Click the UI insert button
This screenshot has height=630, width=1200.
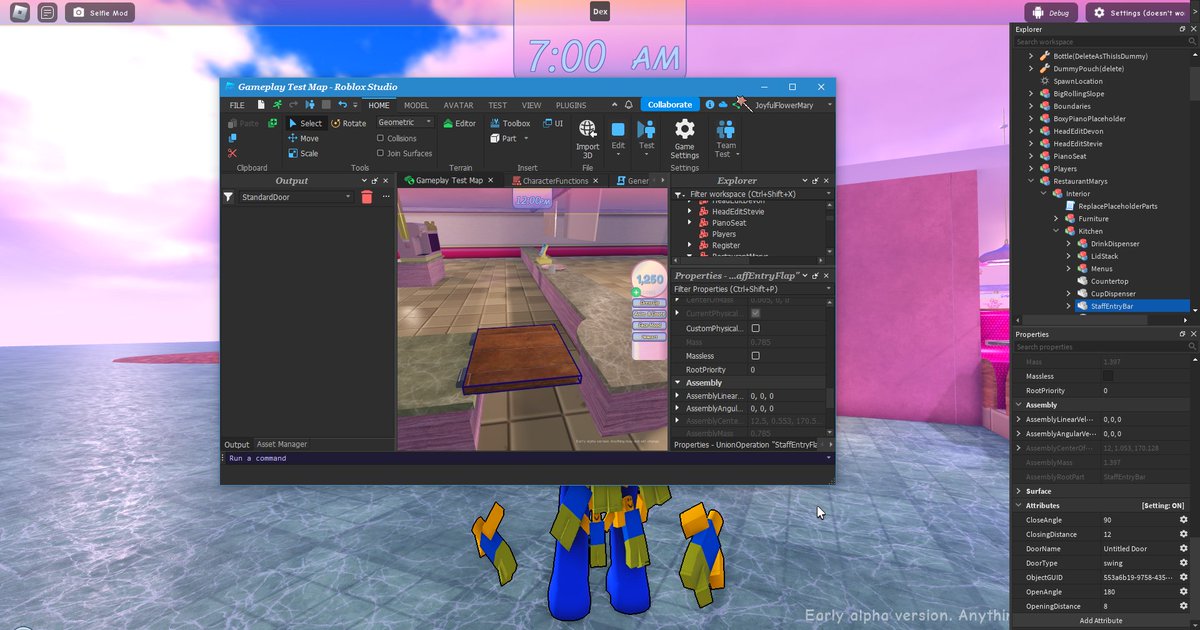[x=553, y=124]
